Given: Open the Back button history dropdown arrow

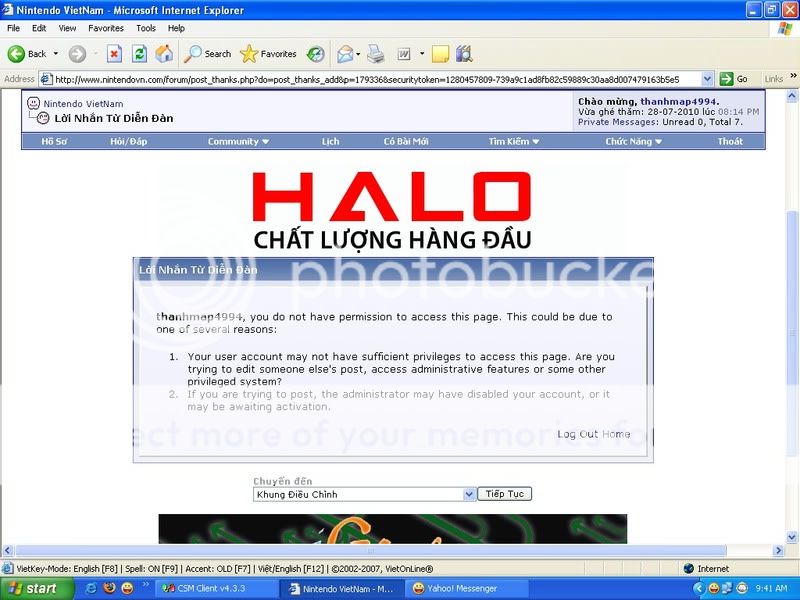Looking at the screenshot, I should (56, 54).
